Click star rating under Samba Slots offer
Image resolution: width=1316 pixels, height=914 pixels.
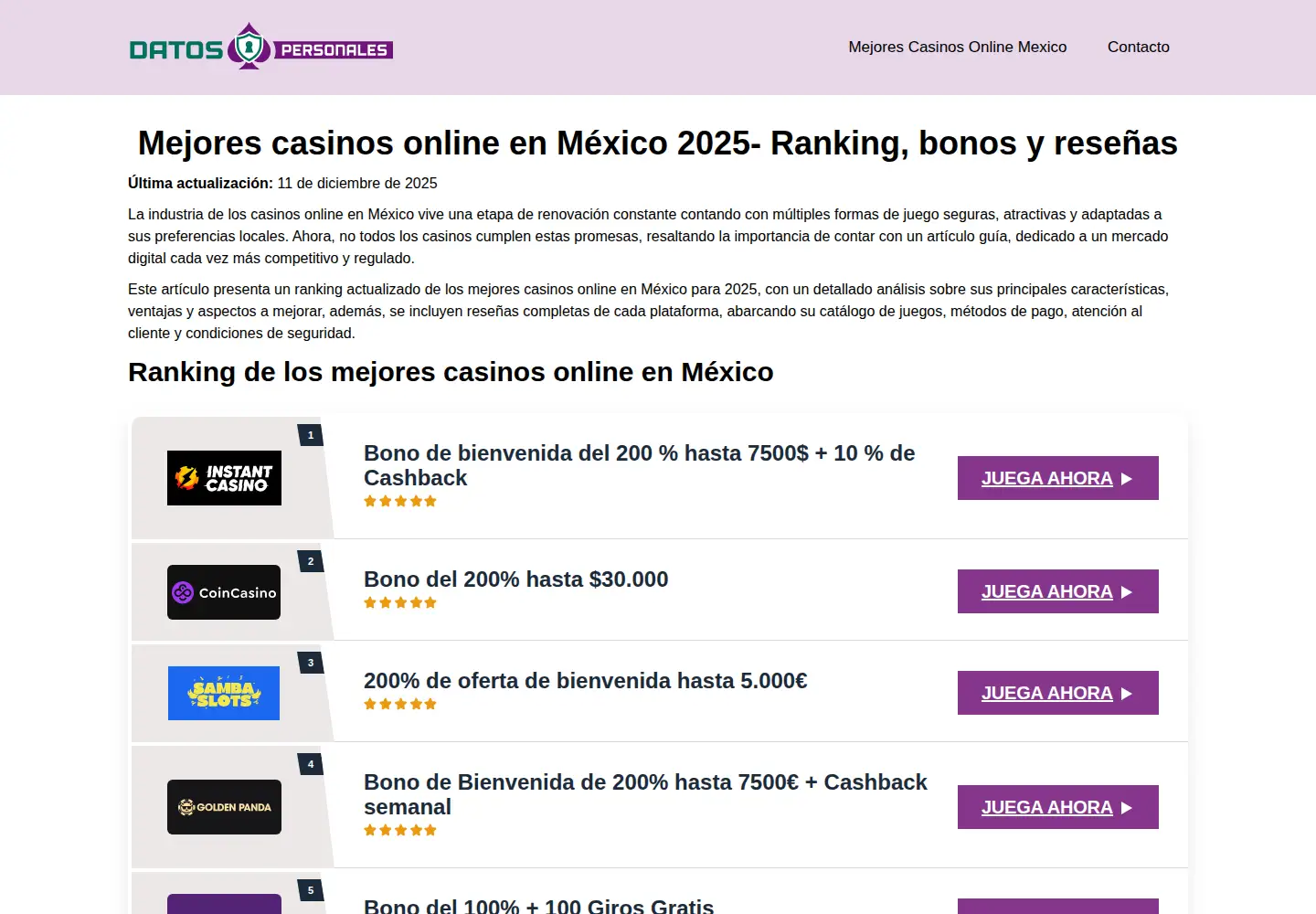(400, 704)
